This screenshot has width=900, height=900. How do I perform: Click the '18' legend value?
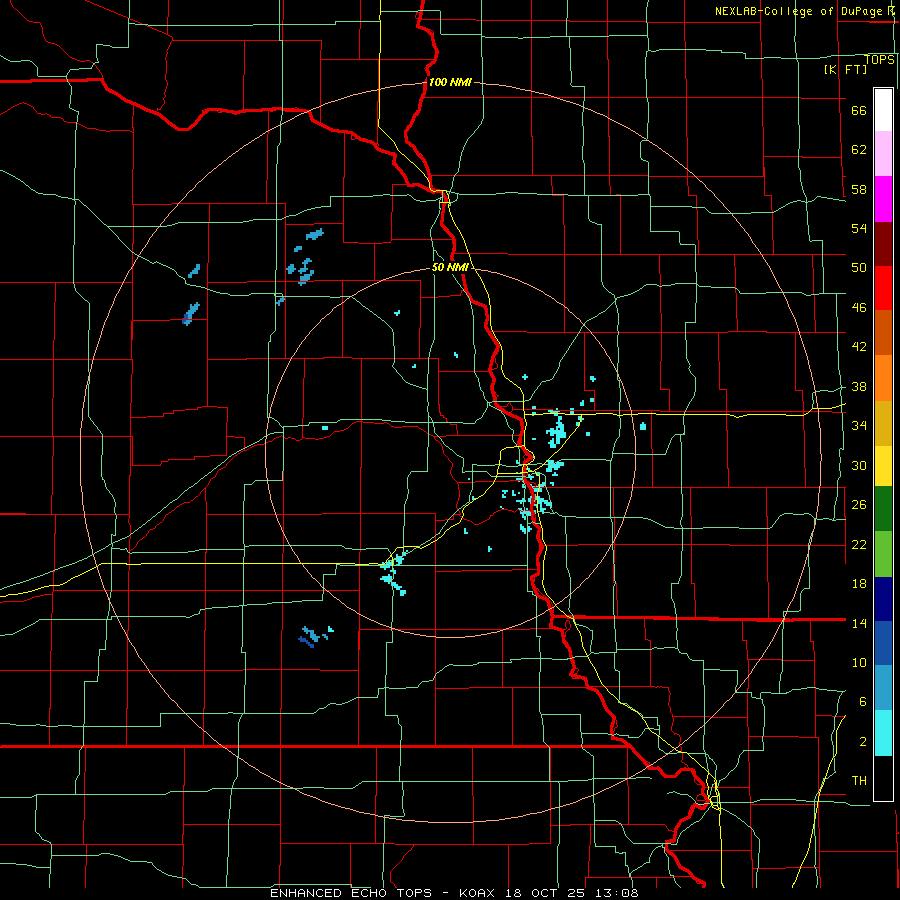click(x=859, y=584)
